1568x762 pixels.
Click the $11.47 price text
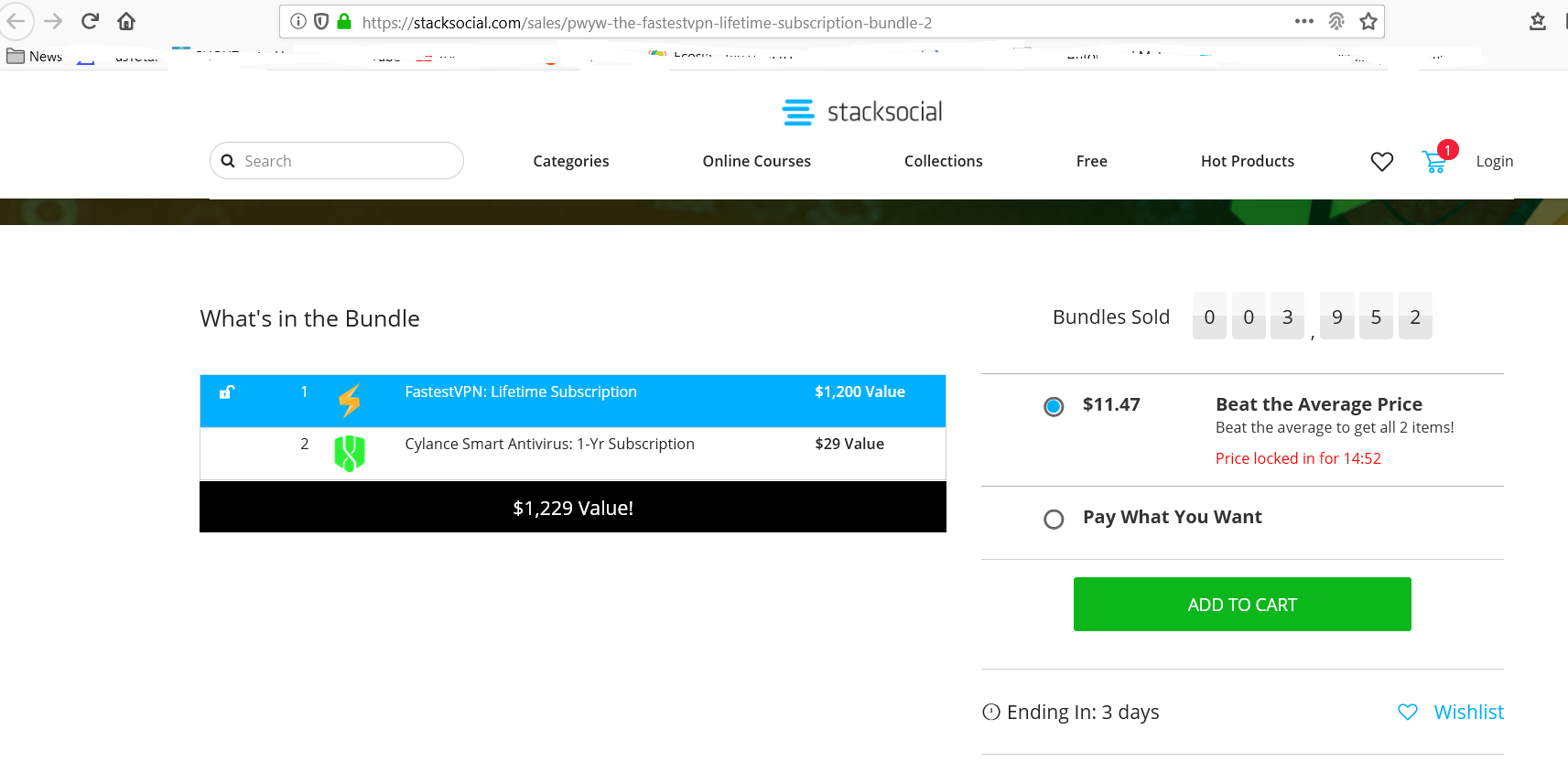tap(1111, 404)
